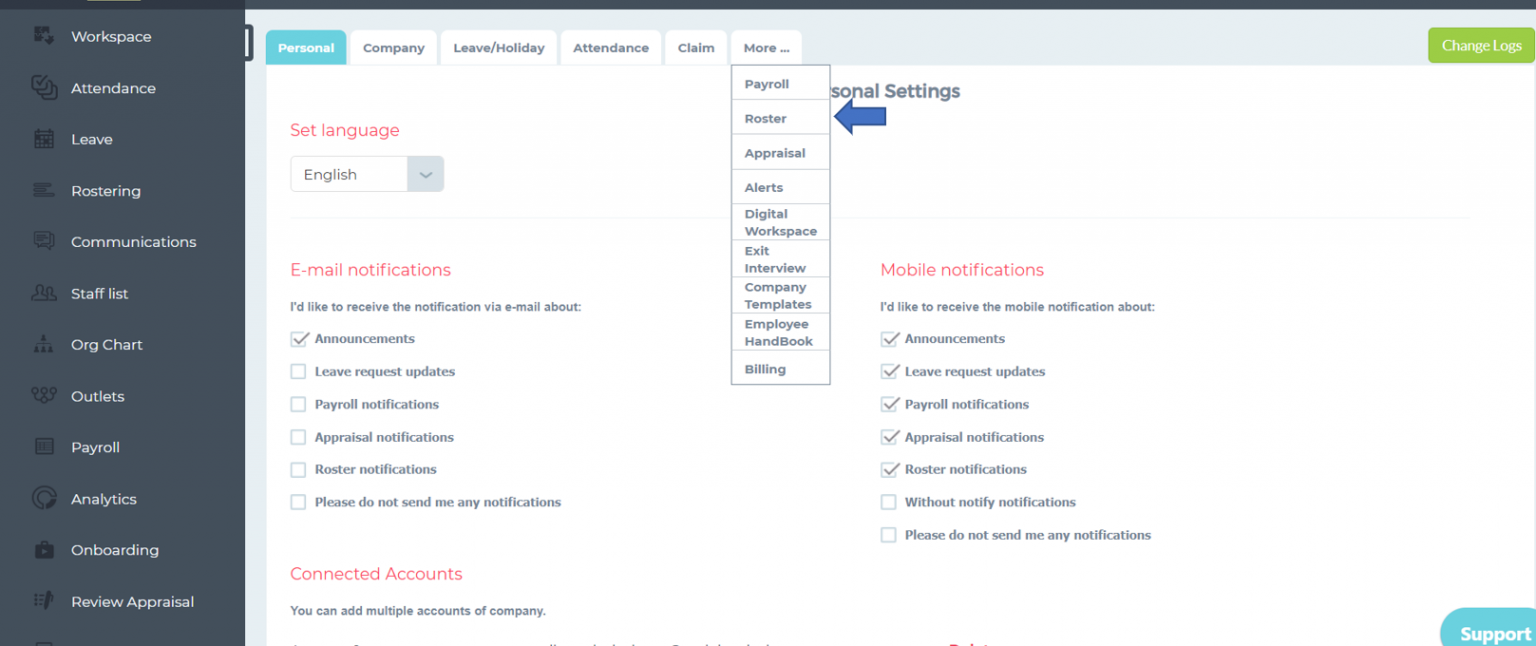Check 'Please do not send me any notifications'

point(298,502)
